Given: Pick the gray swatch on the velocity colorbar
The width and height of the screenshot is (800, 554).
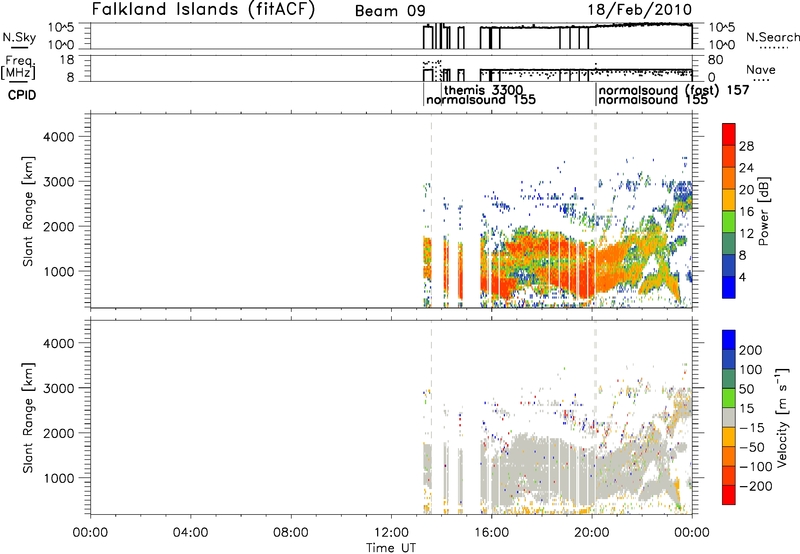Looking at the screenshot, I should [x=729, y=417].
